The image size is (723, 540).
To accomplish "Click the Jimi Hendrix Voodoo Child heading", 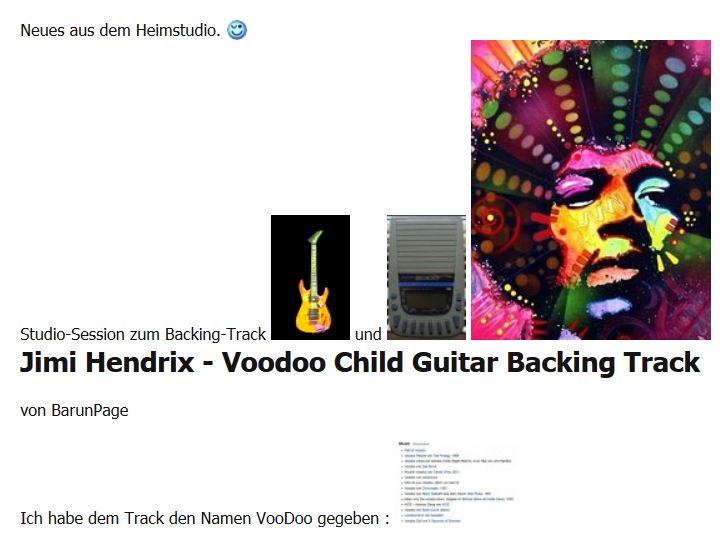I will click(360, 362).
